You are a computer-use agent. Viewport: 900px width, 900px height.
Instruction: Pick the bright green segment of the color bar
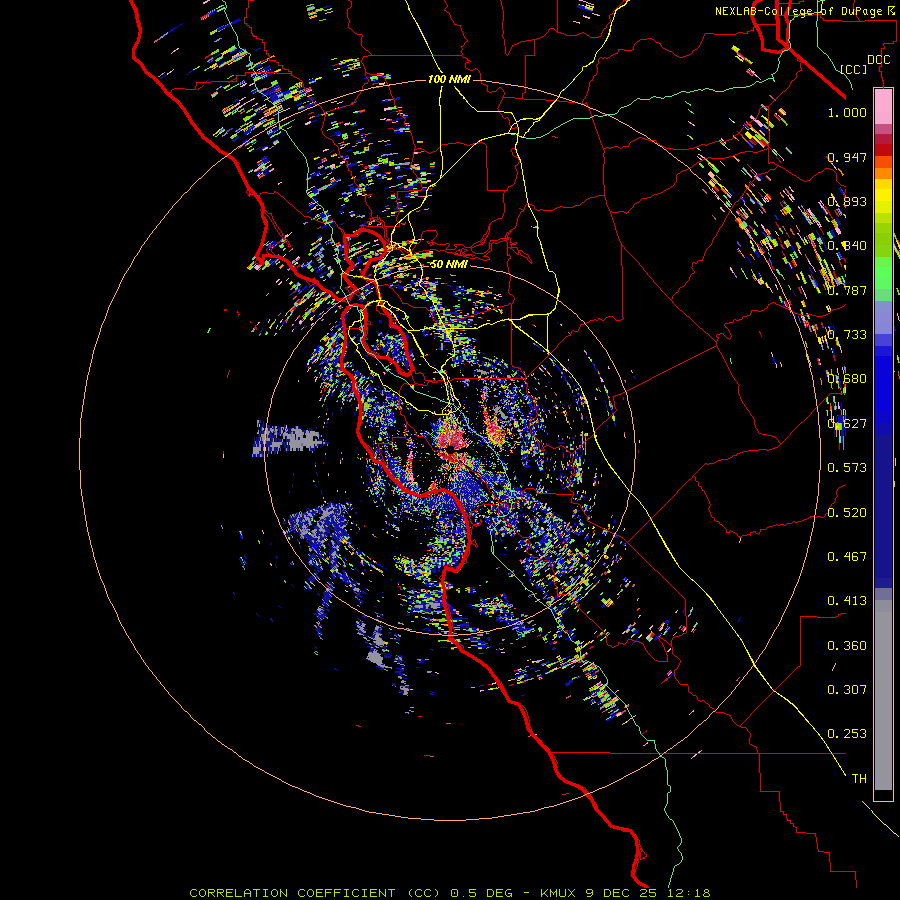tap(883, 273)
